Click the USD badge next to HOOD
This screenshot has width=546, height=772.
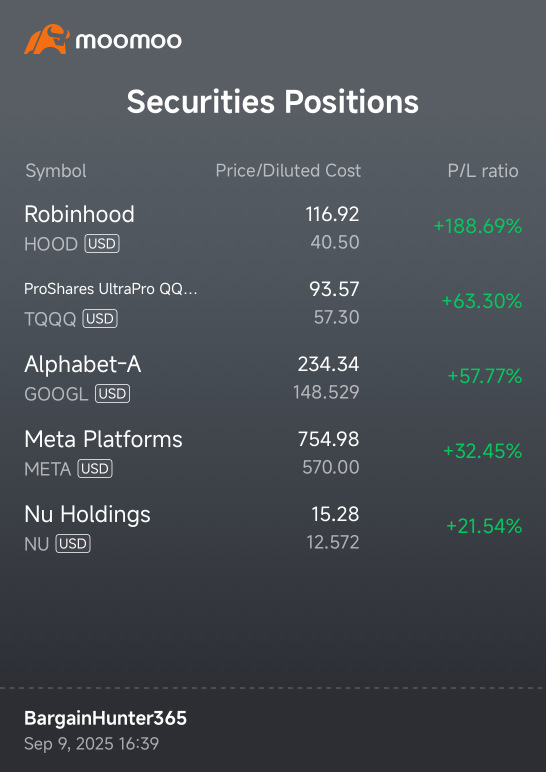(x=102, y=244)
